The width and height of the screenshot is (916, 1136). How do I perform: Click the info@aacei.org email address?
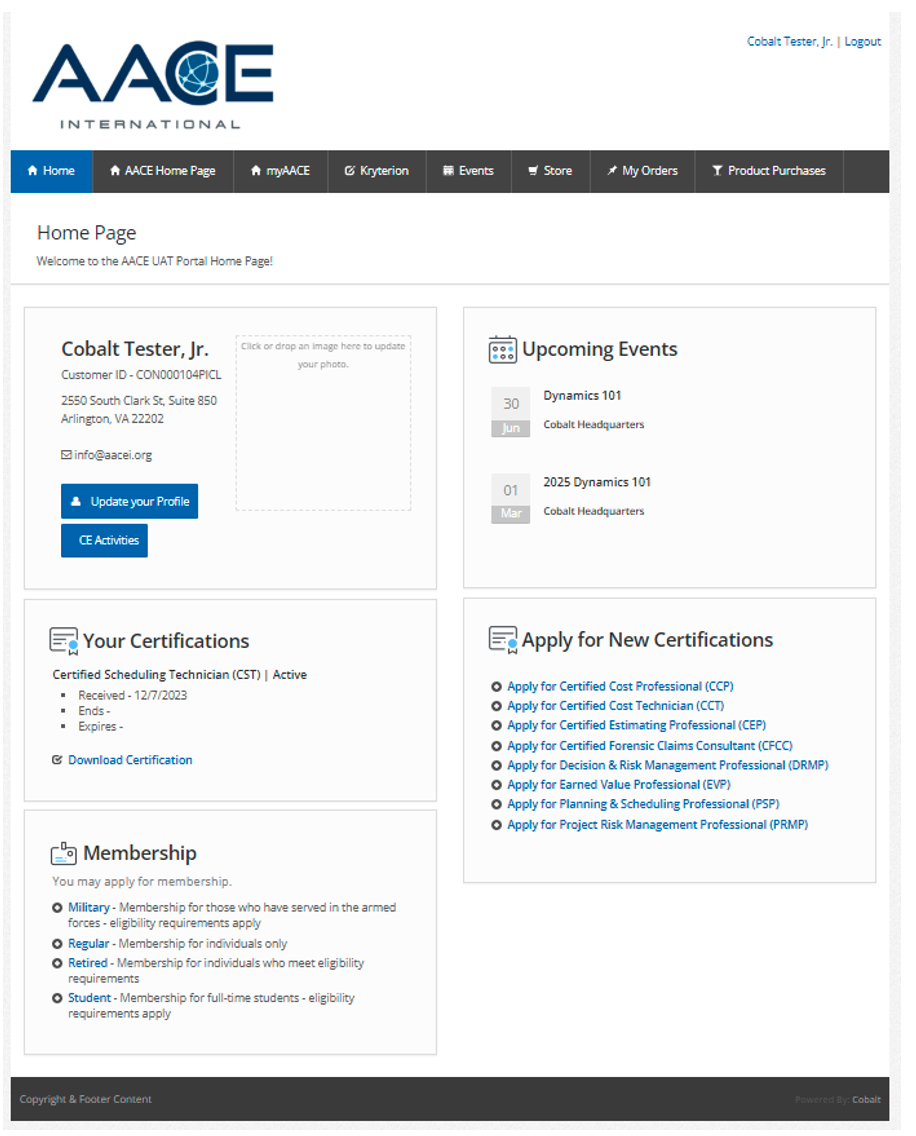113,455
